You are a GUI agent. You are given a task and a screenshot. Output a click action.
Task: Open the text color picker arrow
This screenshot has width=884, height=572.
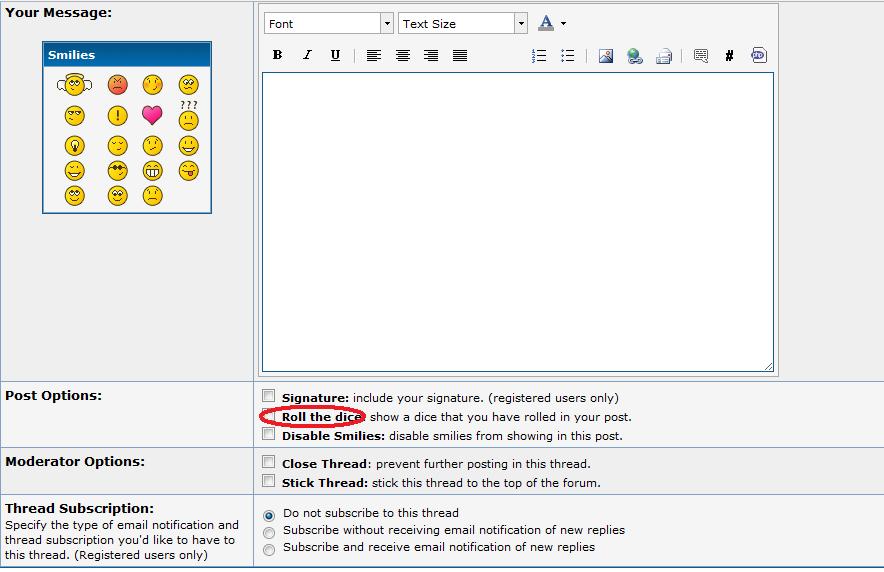point(563,24)
